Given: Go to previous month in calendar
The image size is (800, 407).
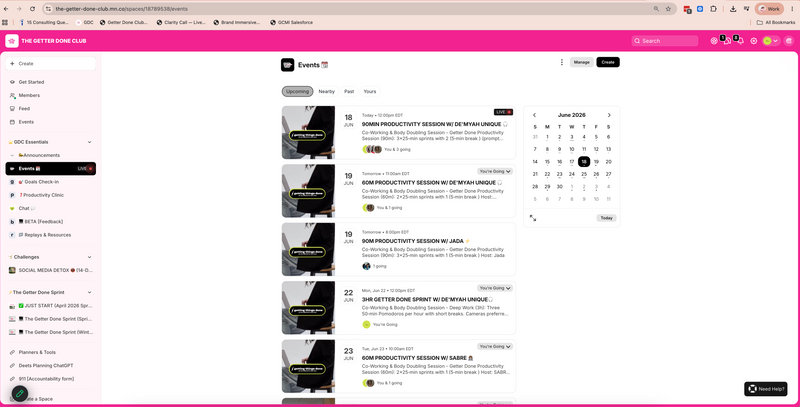Looking at the screenshot, I should (534, 115).
